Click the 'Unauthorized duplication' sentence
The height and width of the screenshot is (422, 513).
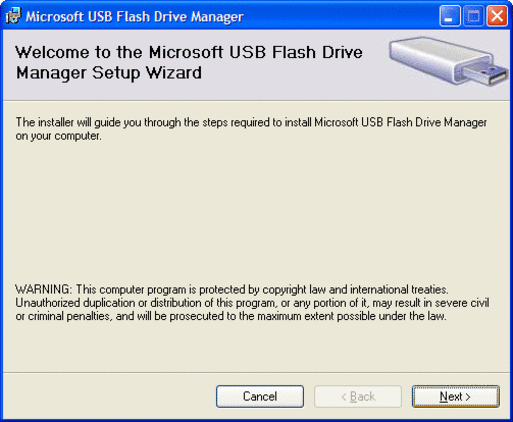[x=252, y=303]
